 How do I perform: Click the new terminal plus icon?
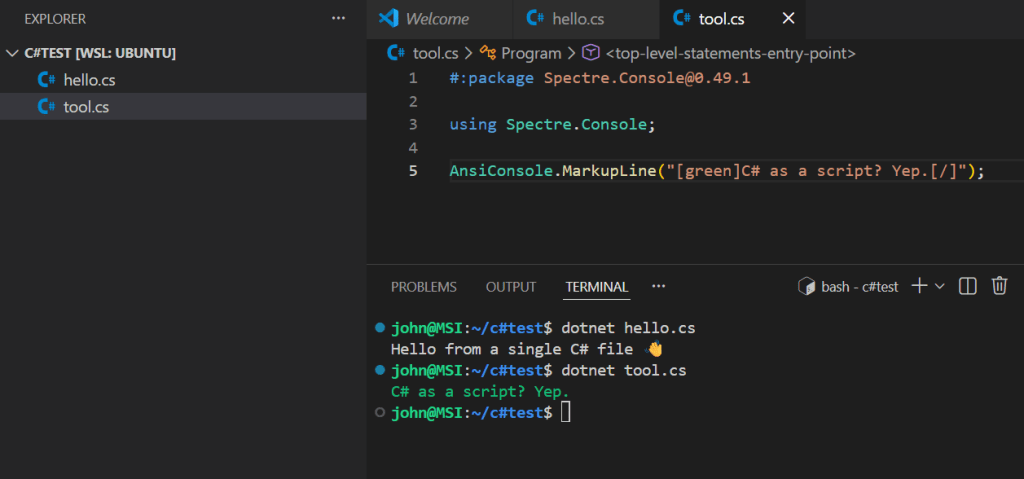920,286
